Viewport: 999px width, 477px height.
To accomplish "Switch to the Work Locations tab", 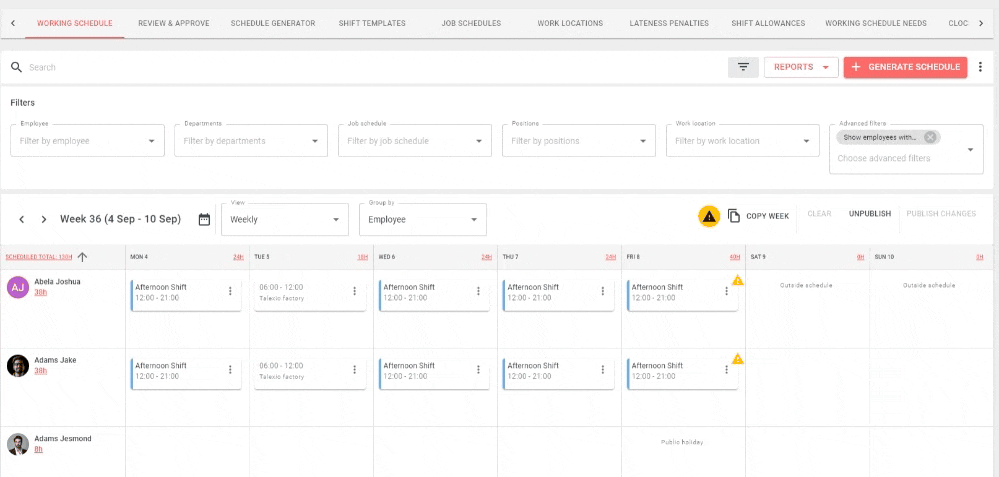I will tap(570, 23).
